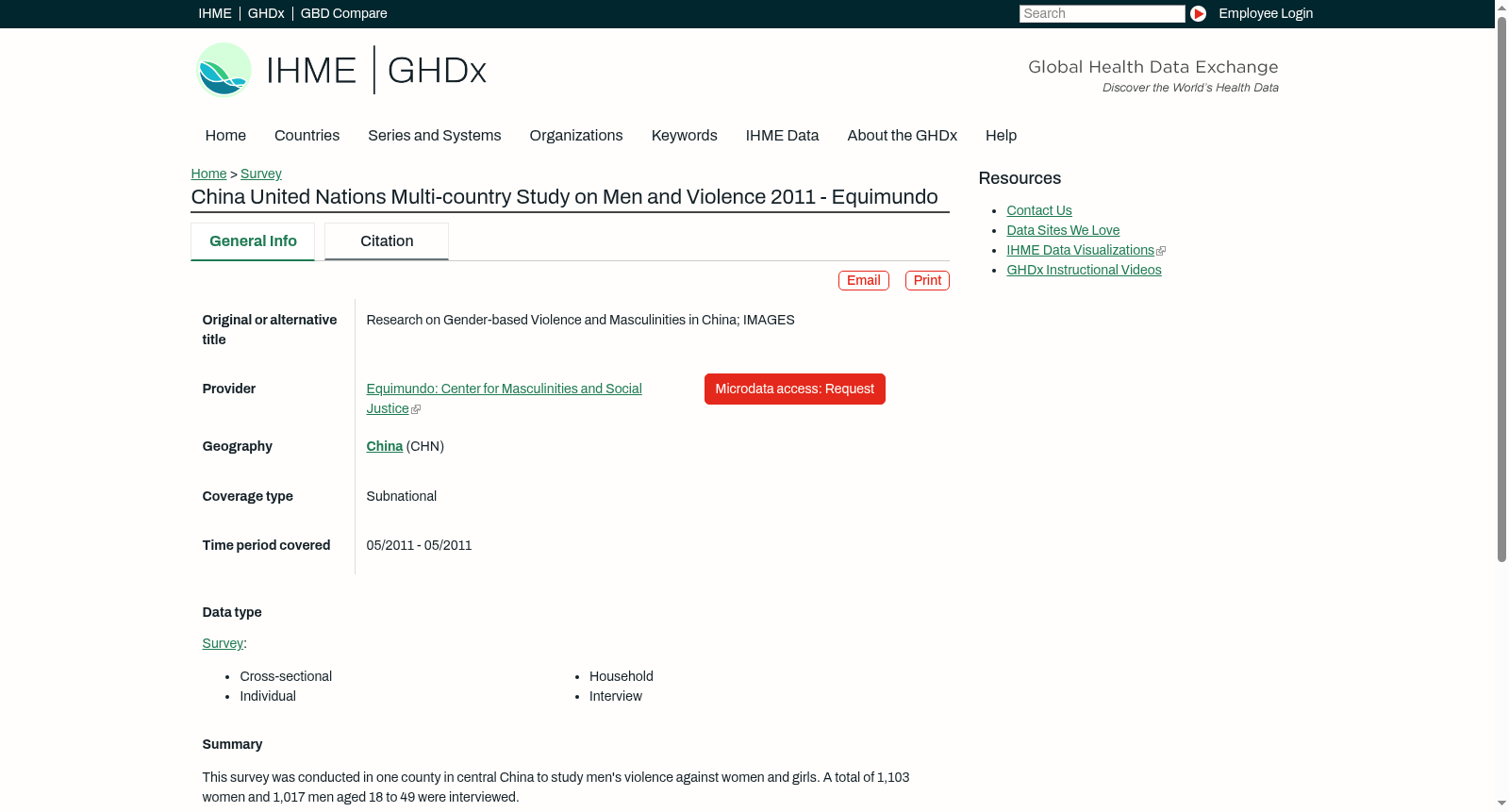Screen dimensions: 1509x812
Task: Click the scrollbar up arrow
Action: (1501, 7)
